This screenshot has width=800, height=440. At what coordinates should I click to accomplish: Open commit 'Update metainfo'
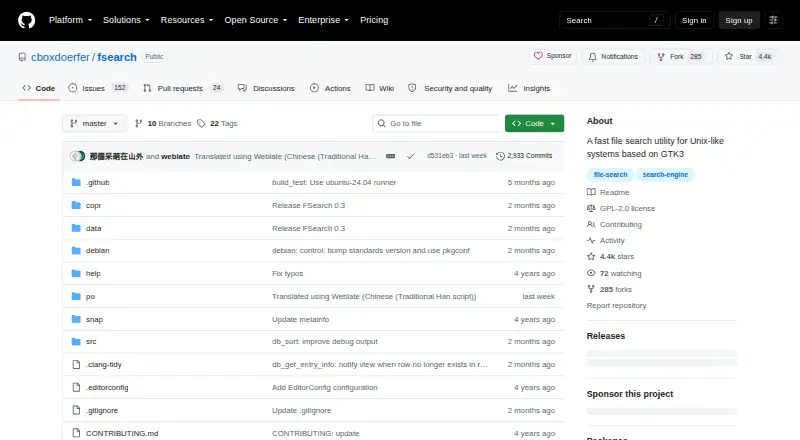pyautogui.click(x=301, y=320)
